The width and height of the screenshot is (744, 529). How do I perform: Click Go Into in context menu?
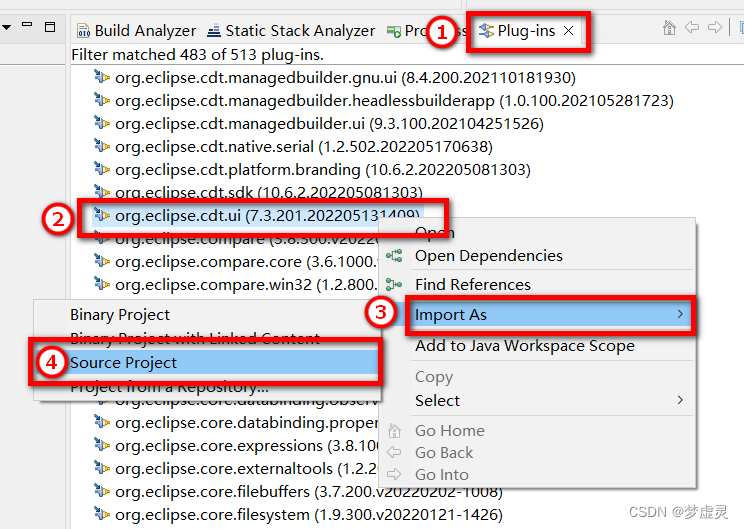click(x=441, y=475)
